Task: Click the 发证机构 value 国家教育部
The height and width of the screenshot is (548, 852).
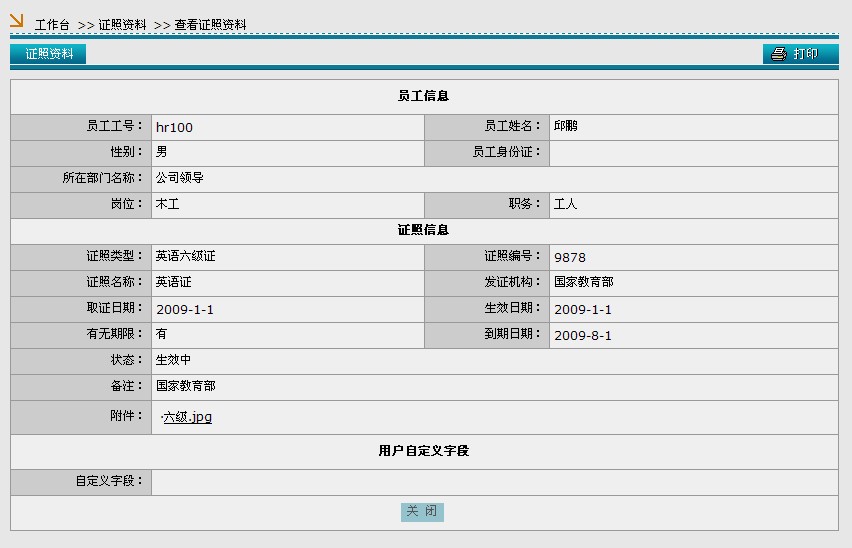Action: (584, 283)
